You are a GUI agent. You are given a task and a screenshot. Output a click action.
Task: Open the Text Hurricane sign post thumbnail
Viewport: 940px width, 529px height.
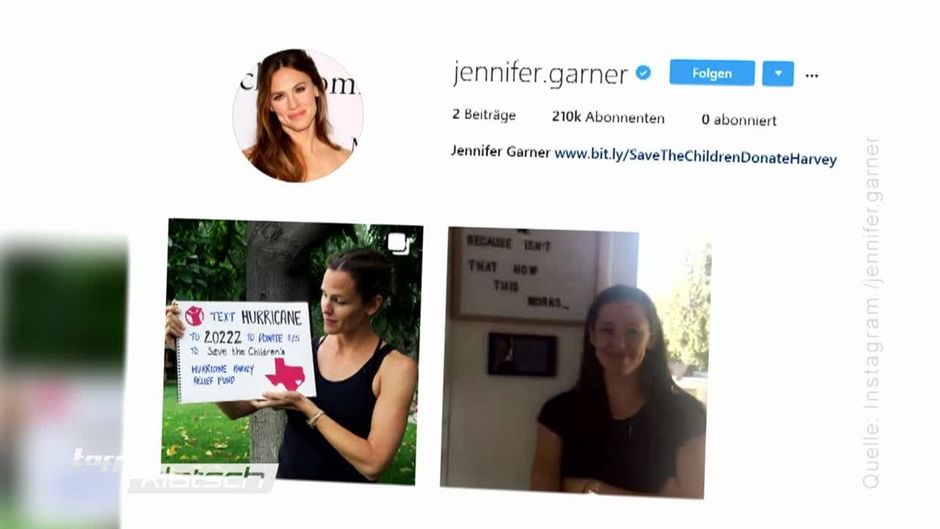coord(293,351)
